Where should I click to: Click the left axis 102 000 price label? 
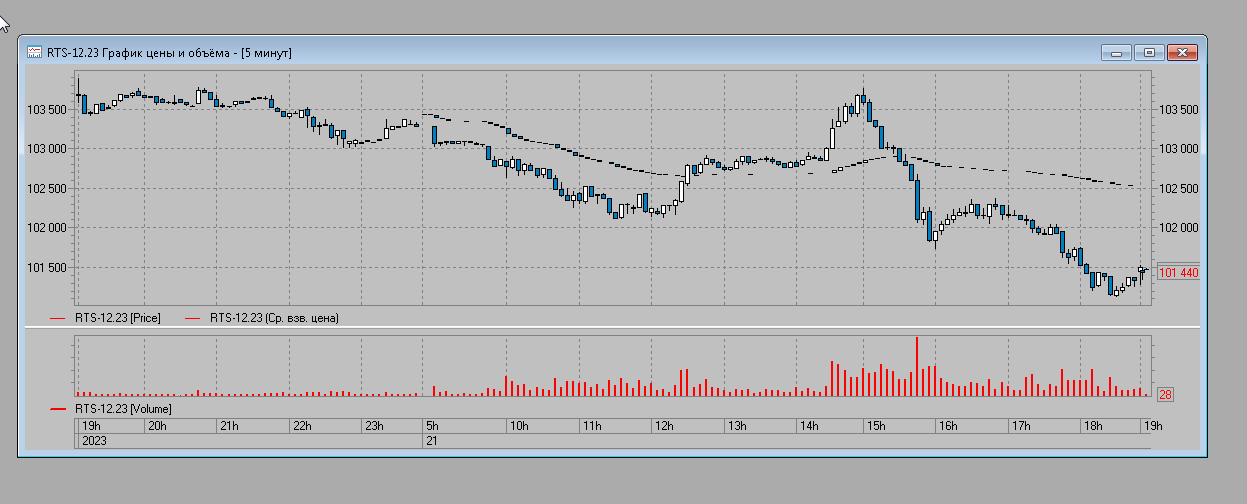click(45, 227)
